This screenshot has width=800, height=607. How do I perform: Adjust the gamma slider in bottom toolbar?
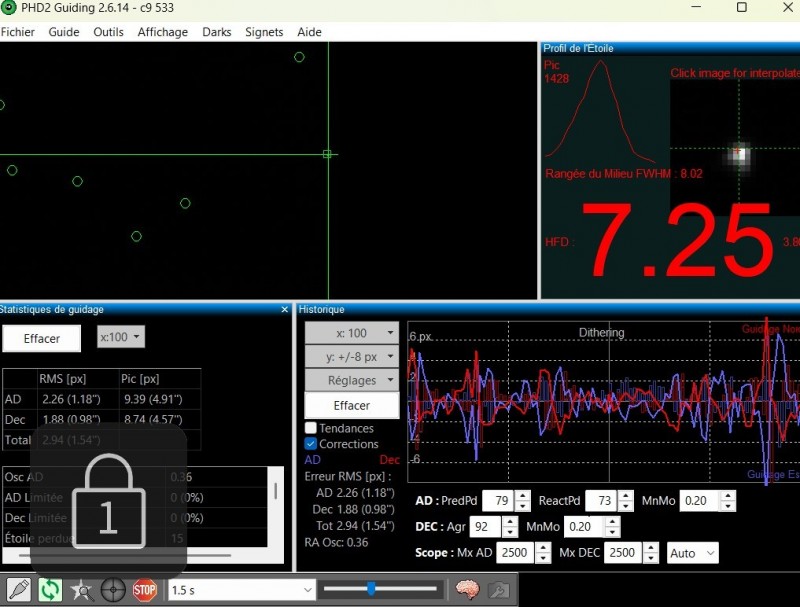pyautogui.click(x=380, y=589)
